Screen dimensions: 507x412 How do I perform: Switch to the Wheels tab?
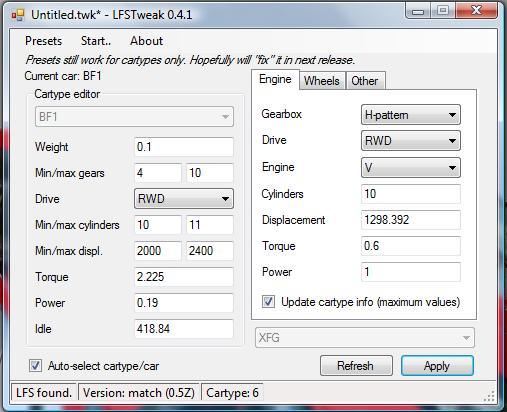point(322,81)
